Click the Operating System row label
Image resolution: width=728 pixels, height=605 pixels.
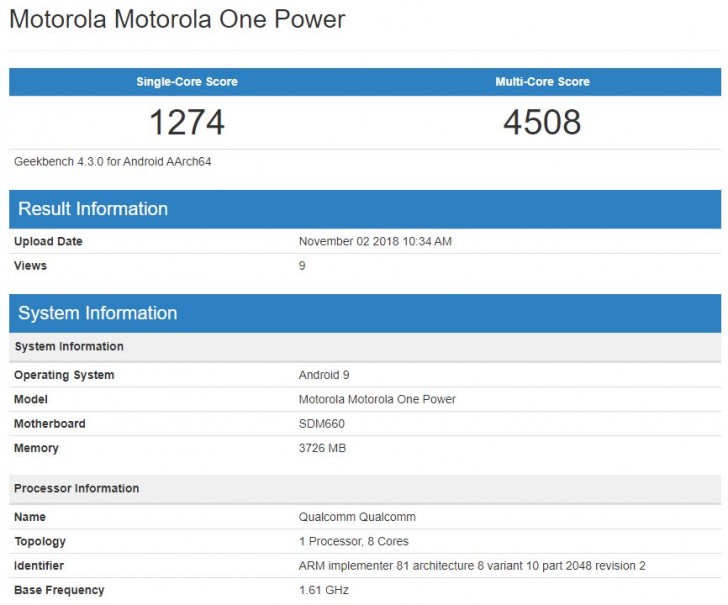64,375
